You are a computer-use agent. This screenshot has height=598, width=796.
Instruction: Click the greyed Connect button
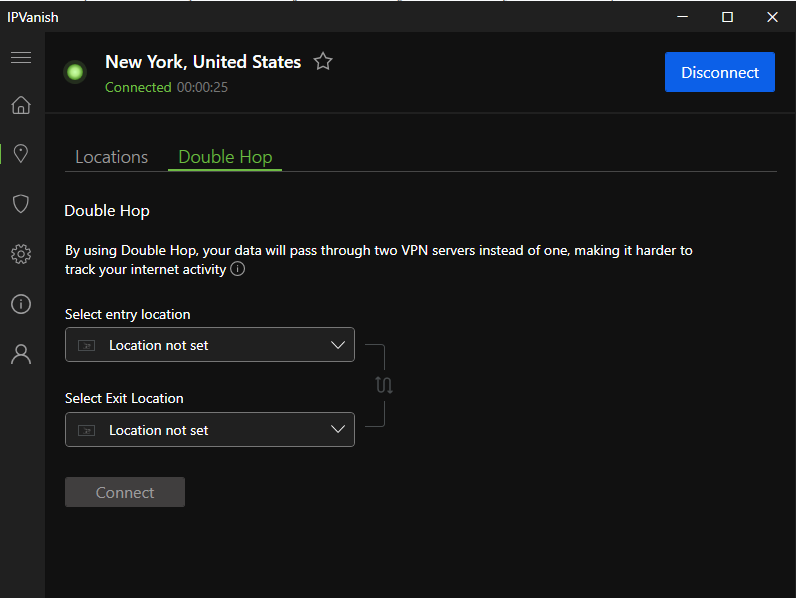[x=125, y=492]
